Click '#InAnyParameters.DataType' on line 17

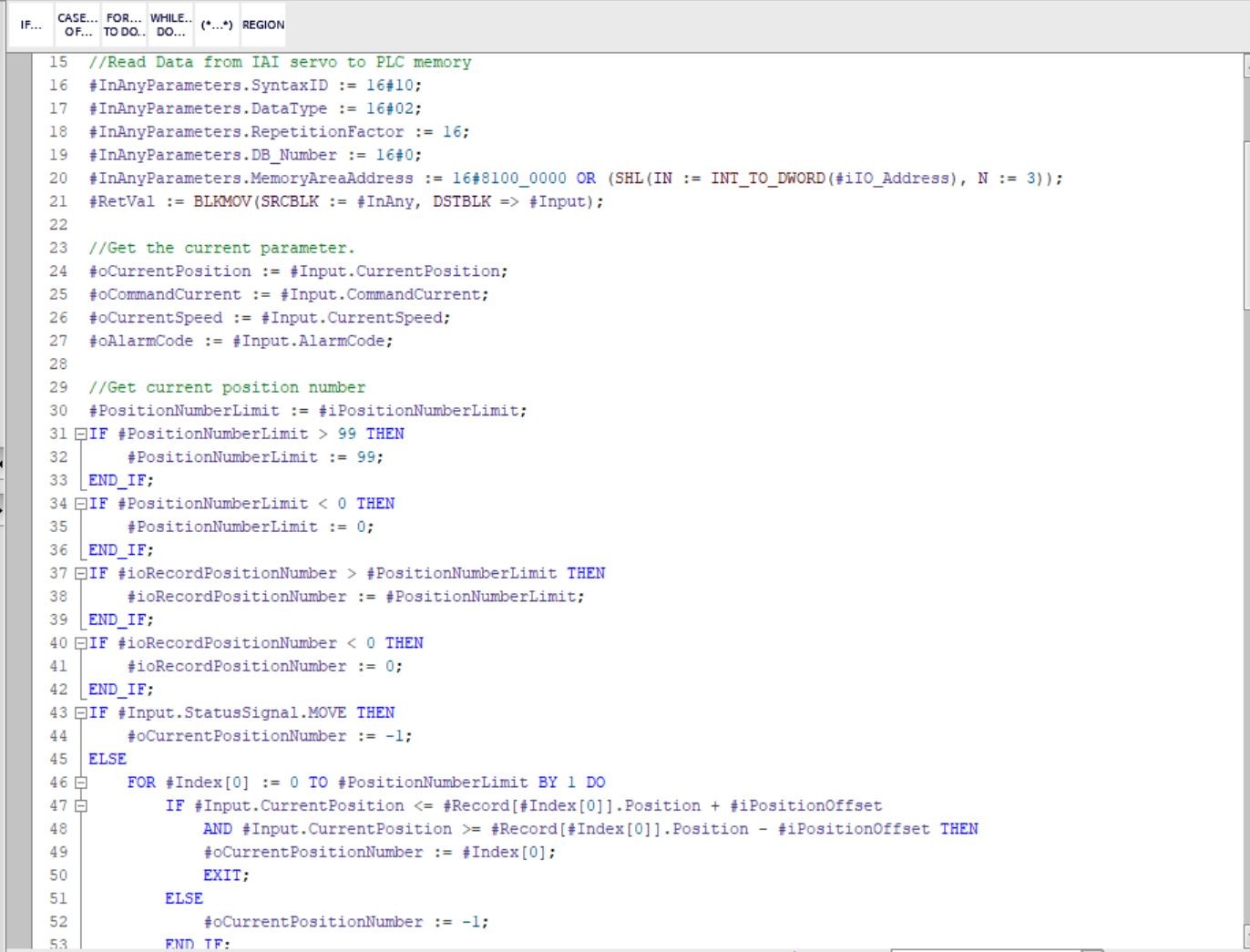pos(208,108)
